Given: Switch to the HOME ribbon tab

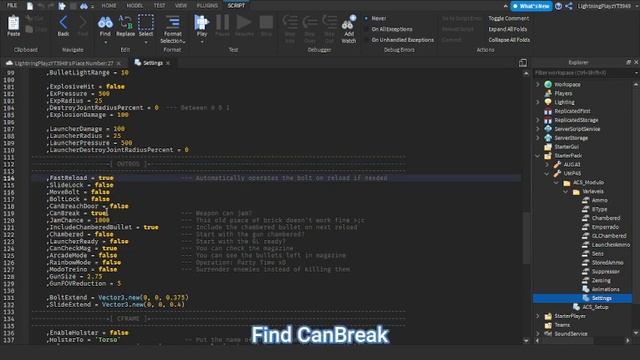Looking at the screenshot, I should pyautogui.click(x=109, y=6).
